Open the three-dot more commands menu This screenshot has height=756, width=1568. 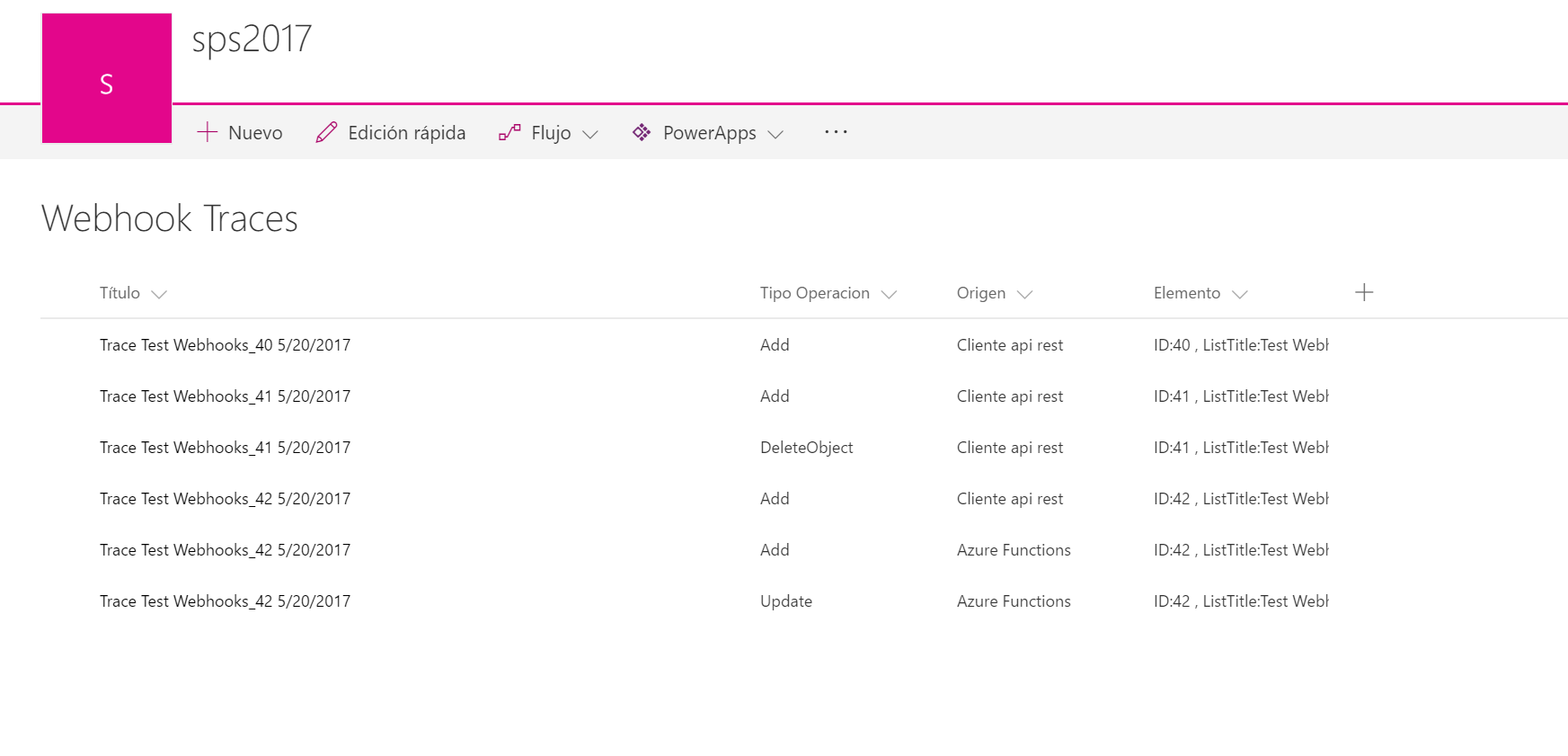click(x=836, y=132)
